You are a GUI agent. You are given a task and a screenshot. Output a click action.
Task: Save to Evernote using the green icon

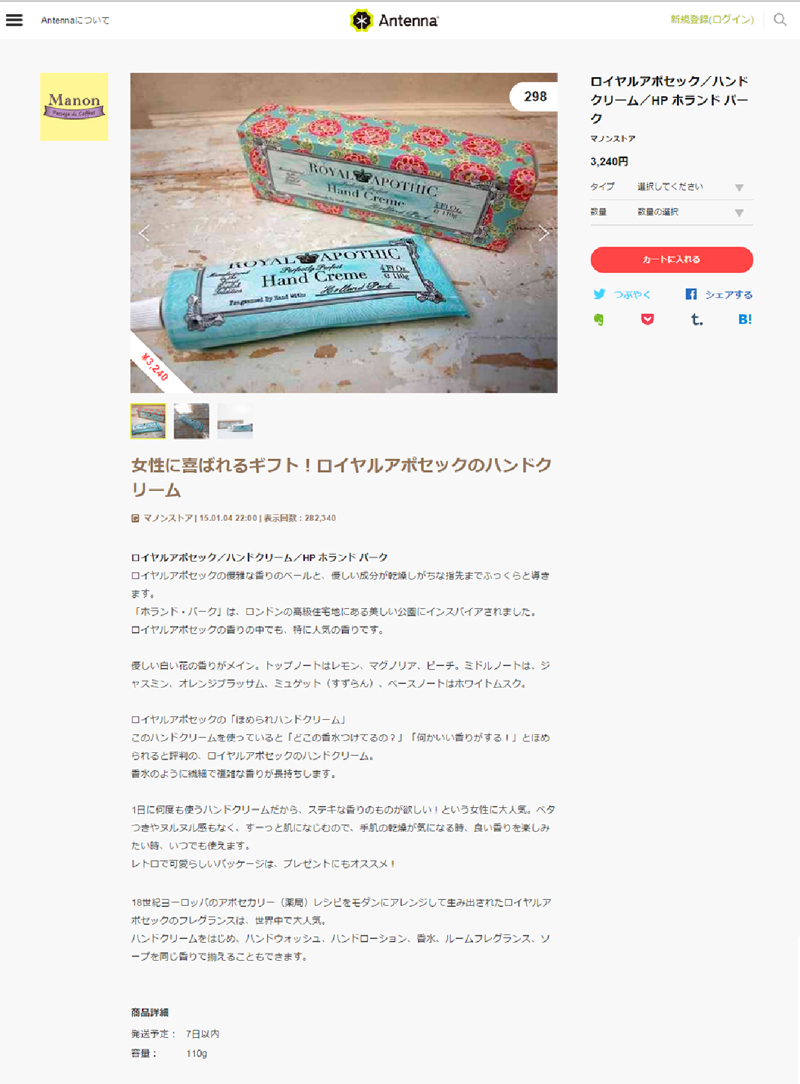[x=599, y=319]
